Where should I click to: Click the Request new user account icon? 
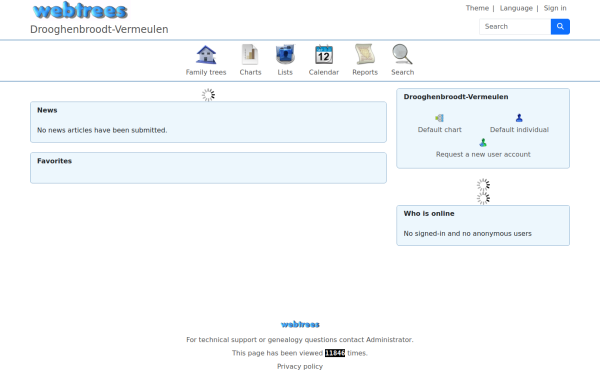pyautogui.click(x=483, y=143)
